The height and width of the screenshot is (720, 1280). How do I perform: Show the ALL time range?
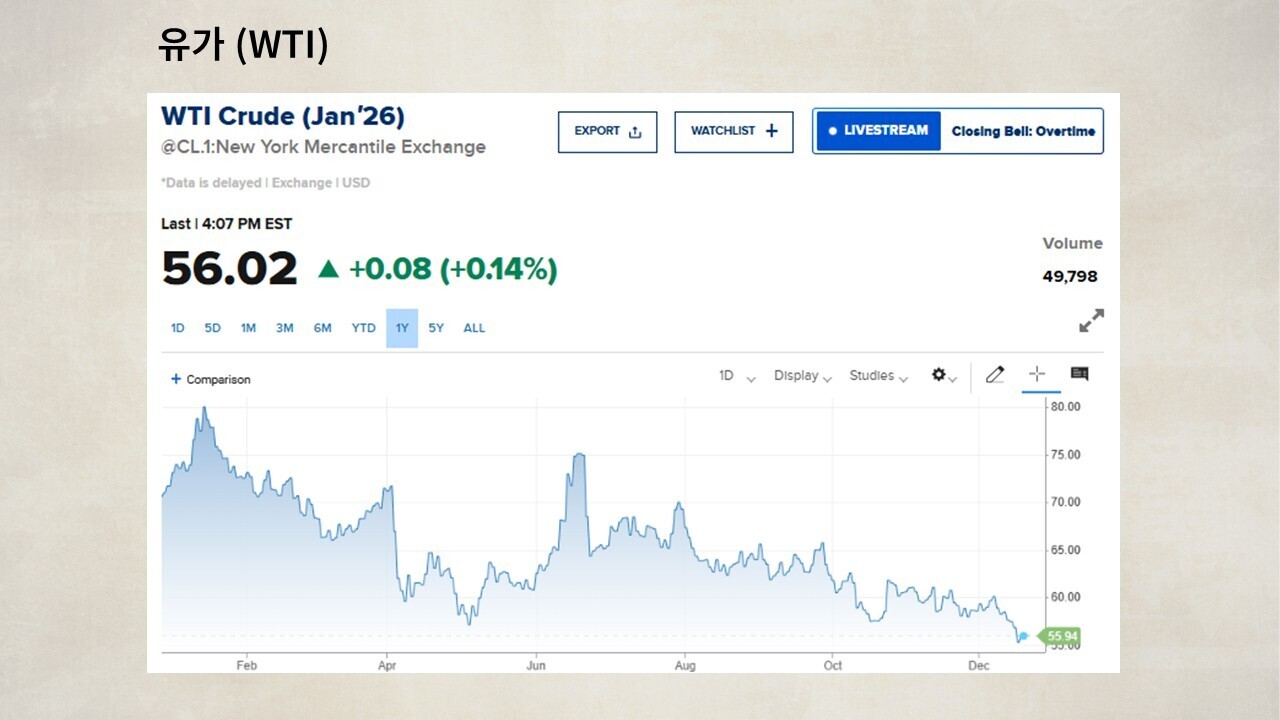[474, 328]
